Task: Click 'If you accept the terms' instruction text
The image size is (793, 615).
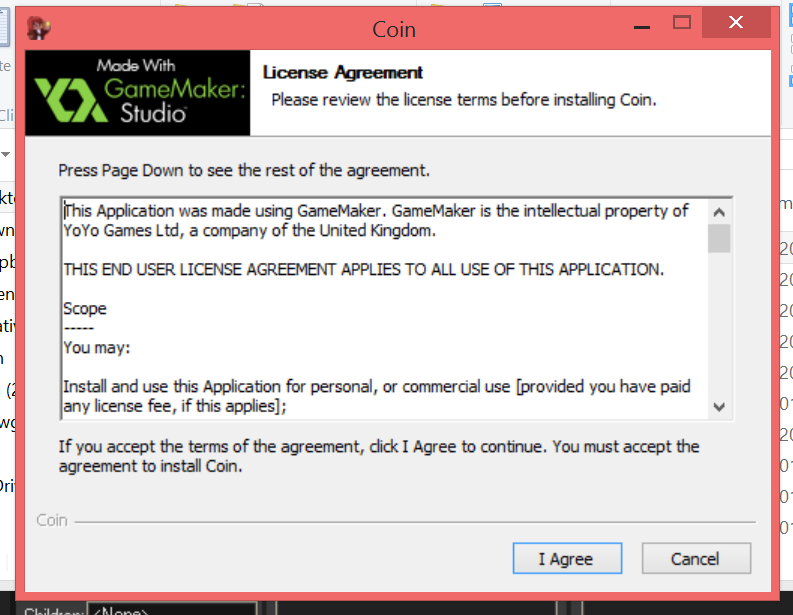Action: pos(379,456)
